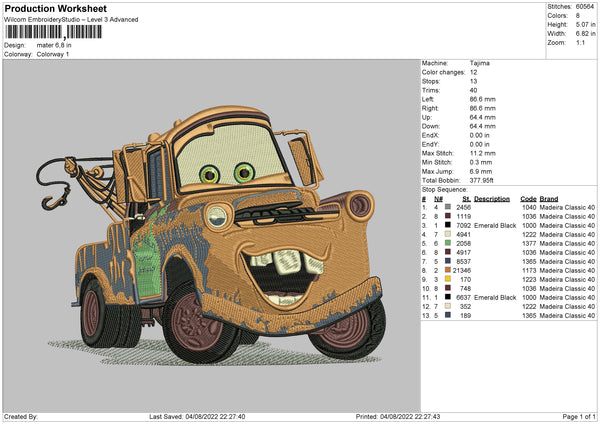The image size is (600, 424).
Task: Click the 'EndX:' label
Action: 430,135
